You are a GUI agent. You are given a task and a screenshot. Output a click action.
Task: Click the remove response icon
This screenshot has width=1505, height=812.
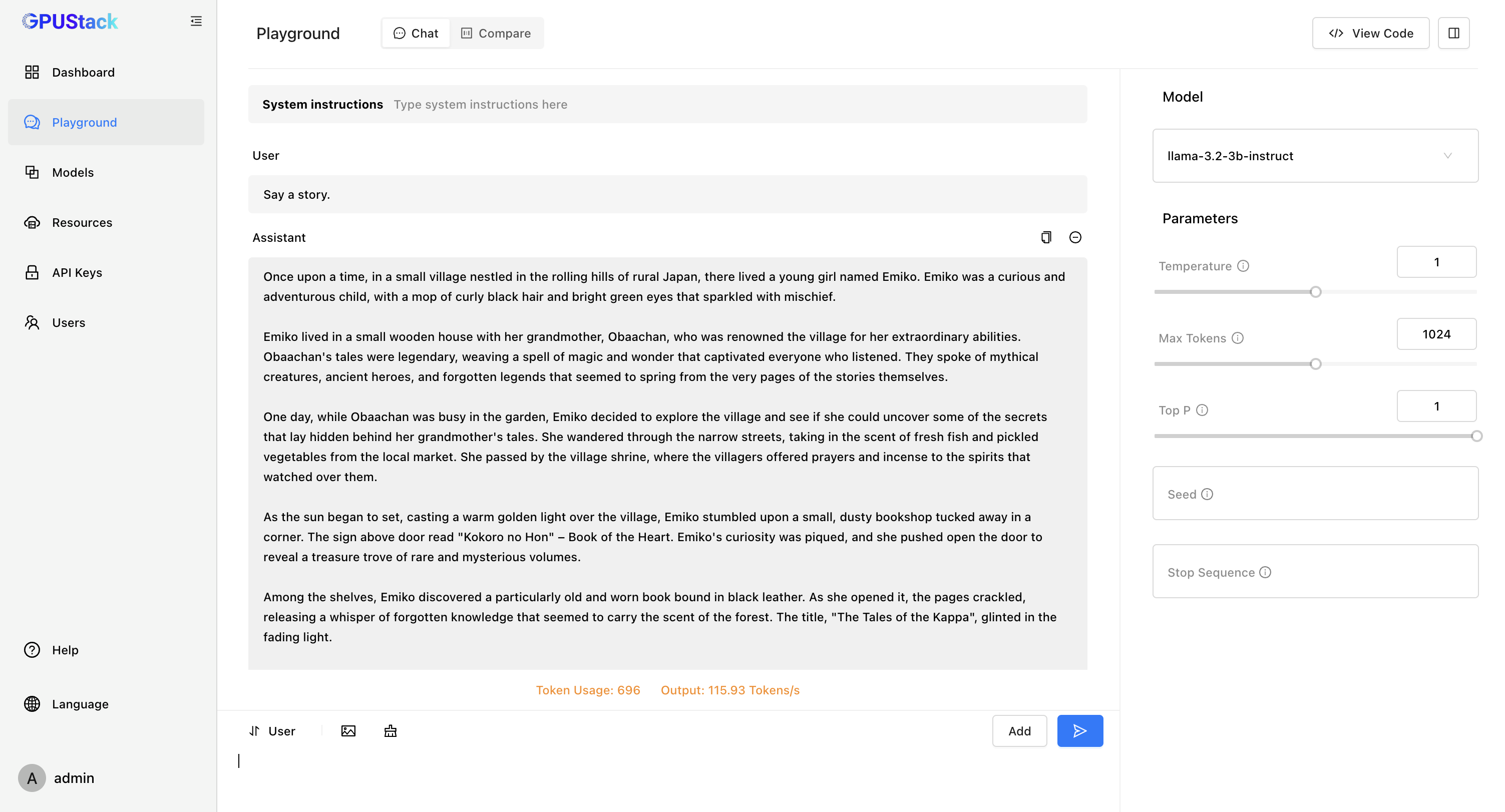click(1075, 237)
